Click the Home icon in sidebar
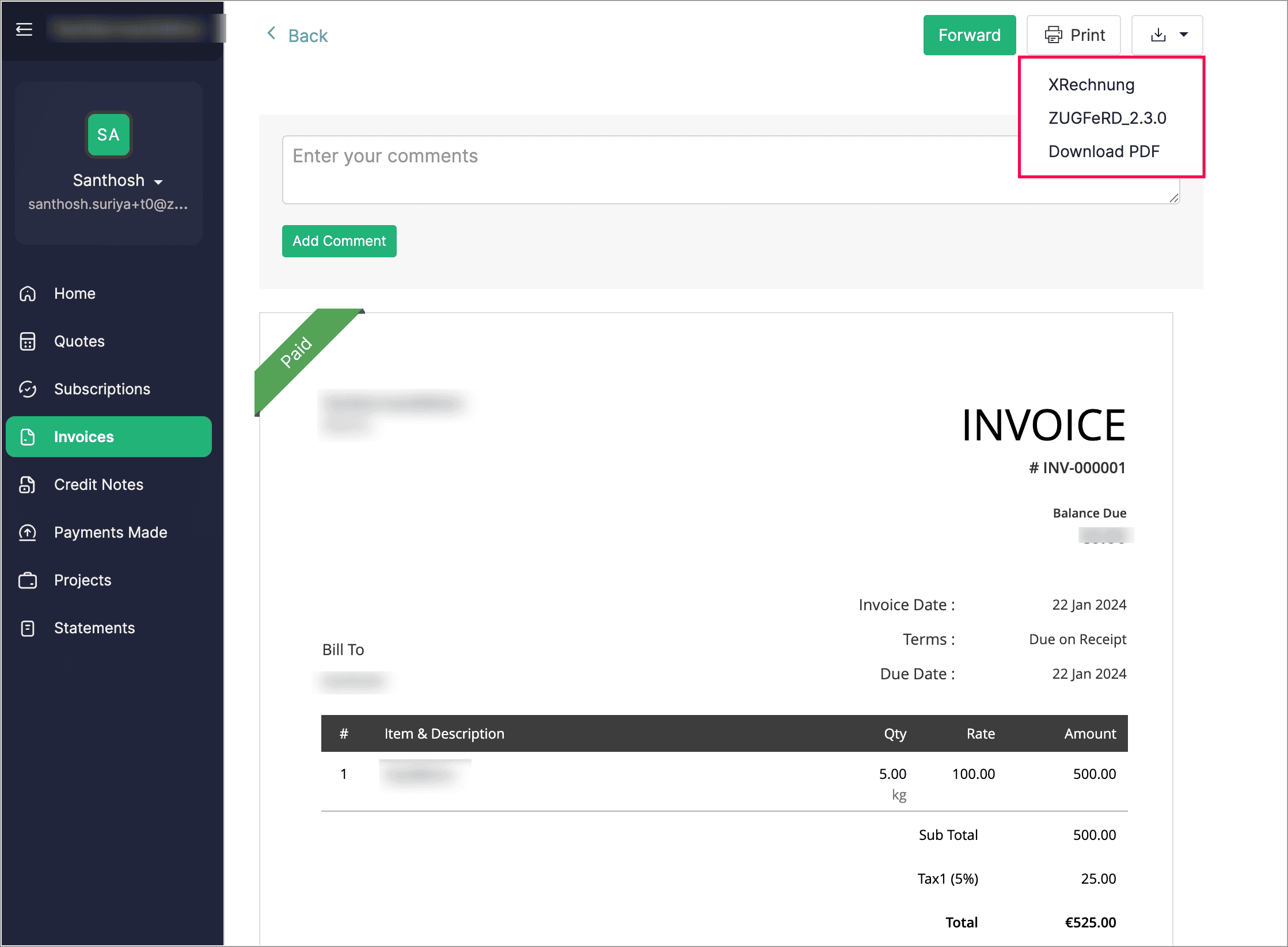This screenshot has height=947, width=1288. (x=28, y=294)
